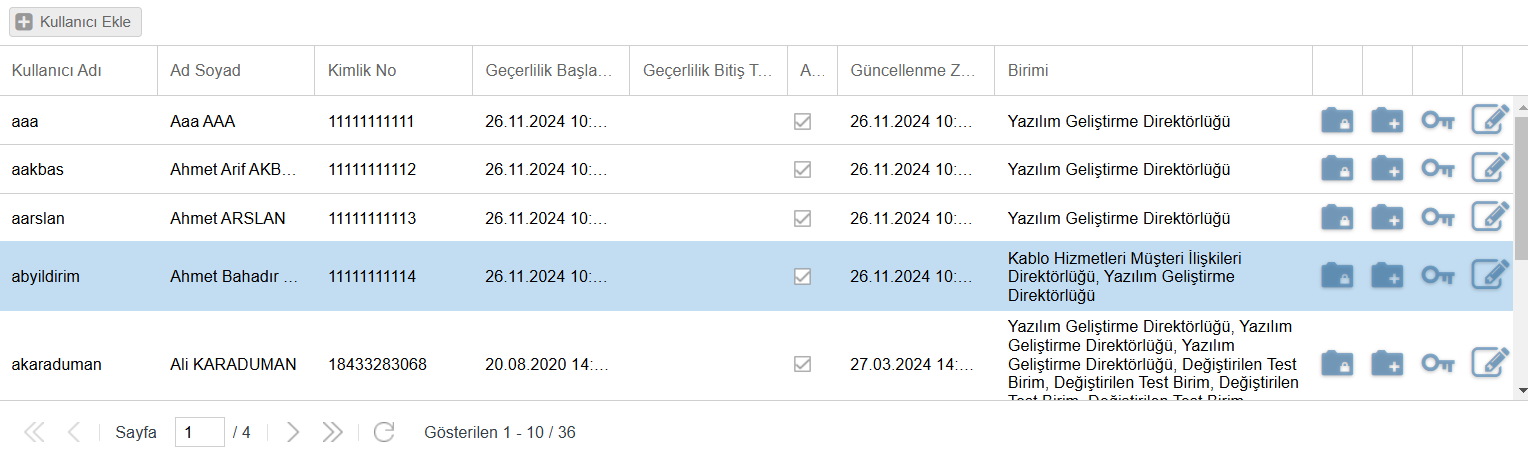Sort by Birimi column header
1528x462 pixels.
click(x=1028, y=70)
